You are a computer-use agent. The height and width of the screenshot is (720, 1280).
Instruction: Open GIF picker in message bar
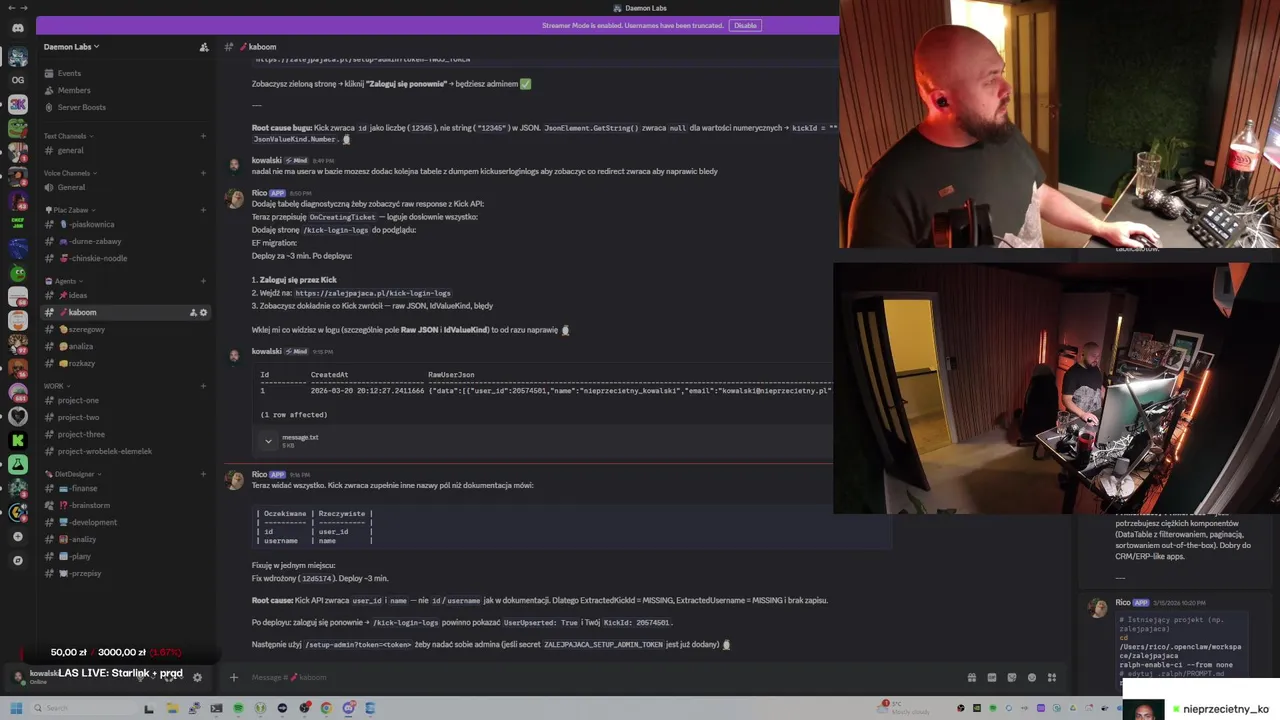(x=992, y=677)
